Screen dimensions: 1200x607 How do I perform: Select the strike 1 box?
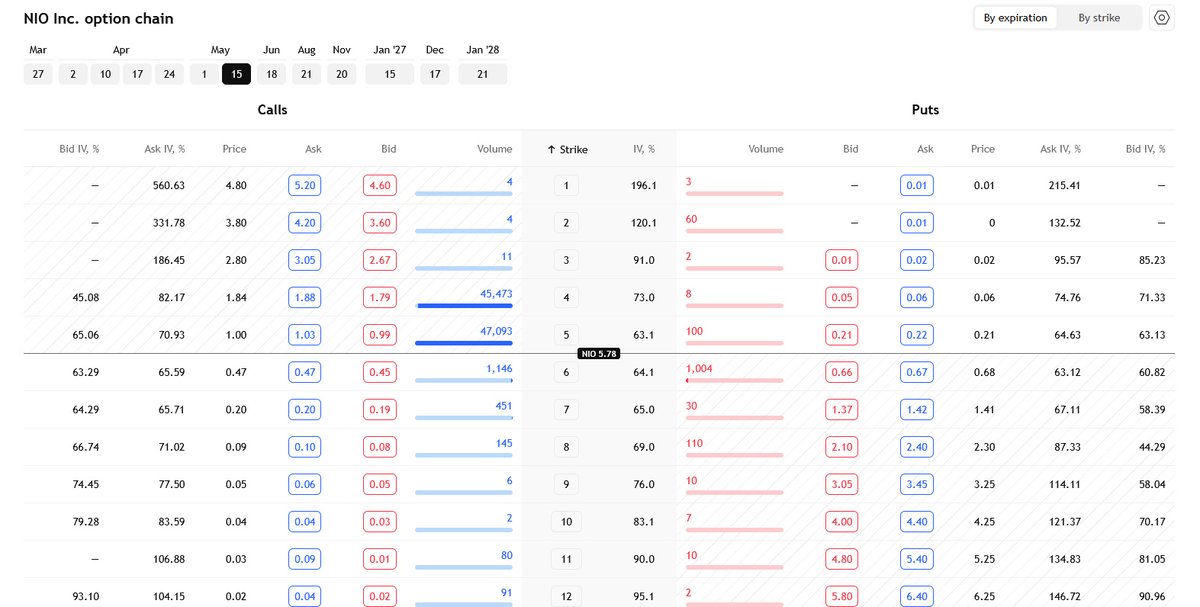point(566,185)
